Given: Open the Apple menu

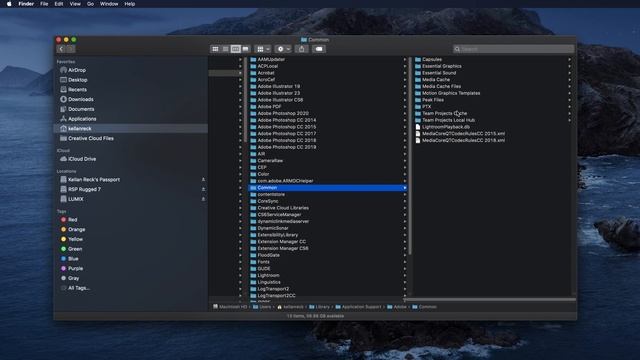Looking at the screenshot, I should point(9,4).
